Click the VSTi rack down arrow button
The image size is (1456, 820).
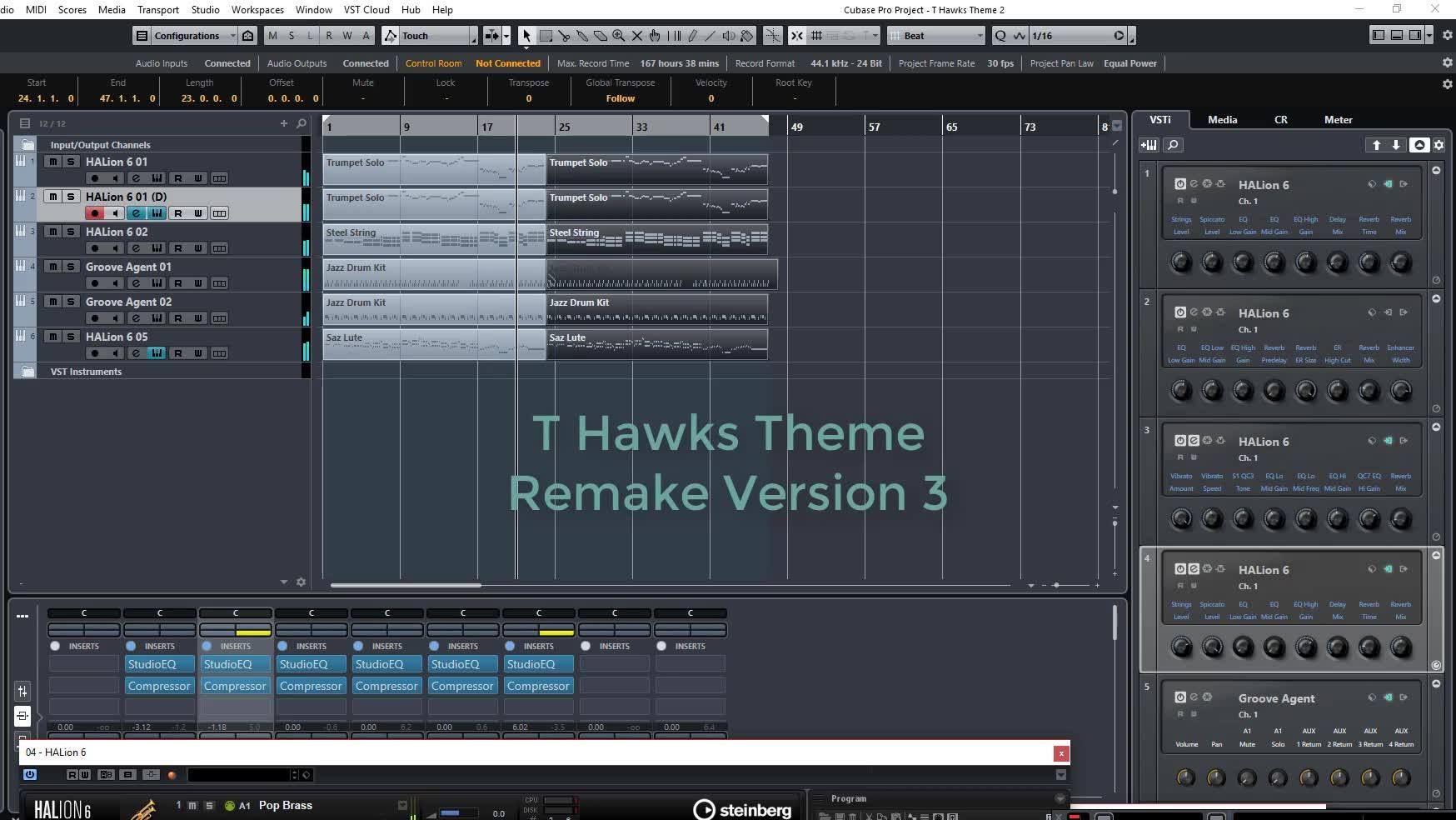[x=1396, y=145]
